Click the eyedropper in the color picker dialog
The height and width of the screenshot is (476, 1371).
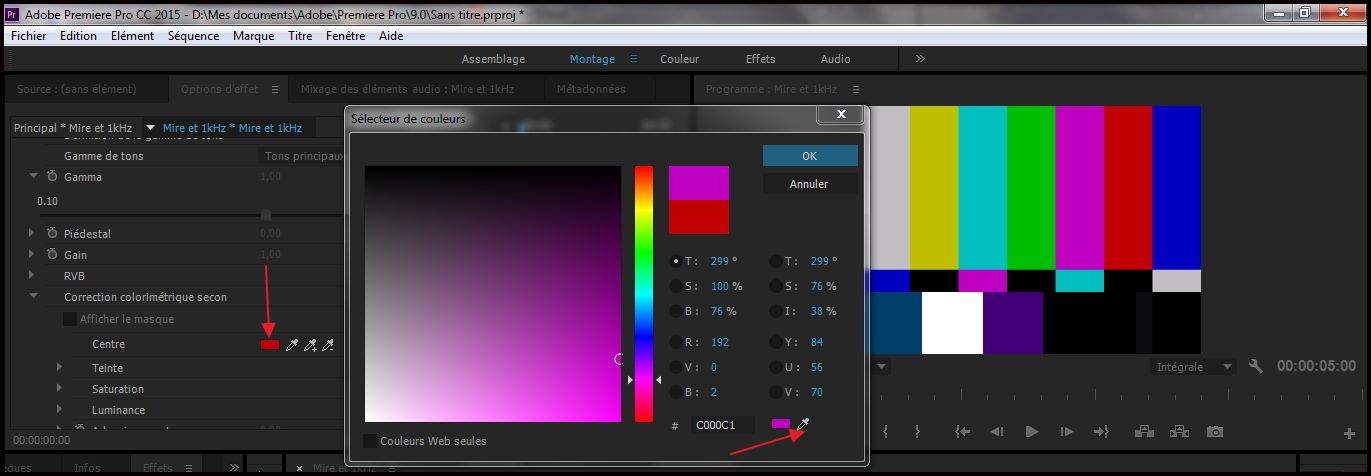tap(802, 425)
